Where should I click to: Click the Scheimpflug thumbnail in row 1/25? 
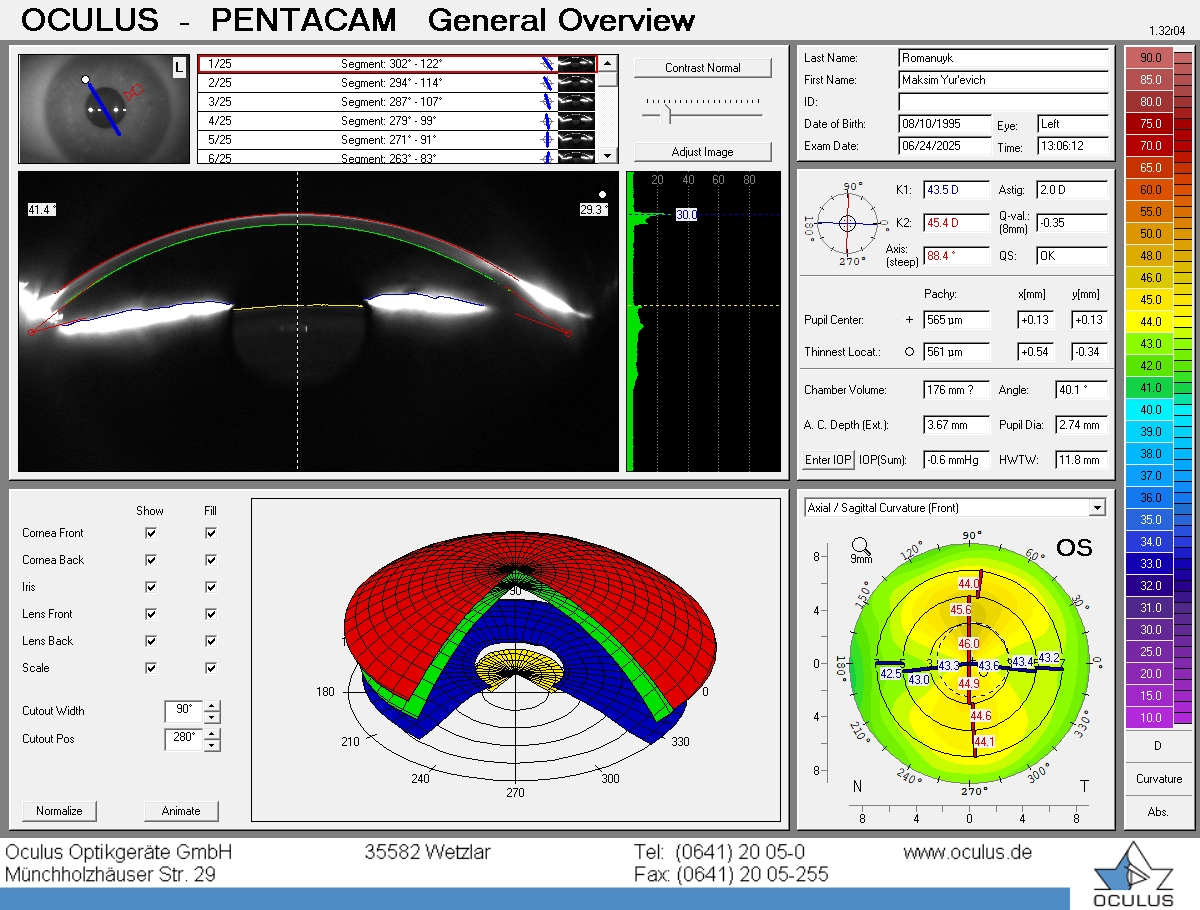576,63
